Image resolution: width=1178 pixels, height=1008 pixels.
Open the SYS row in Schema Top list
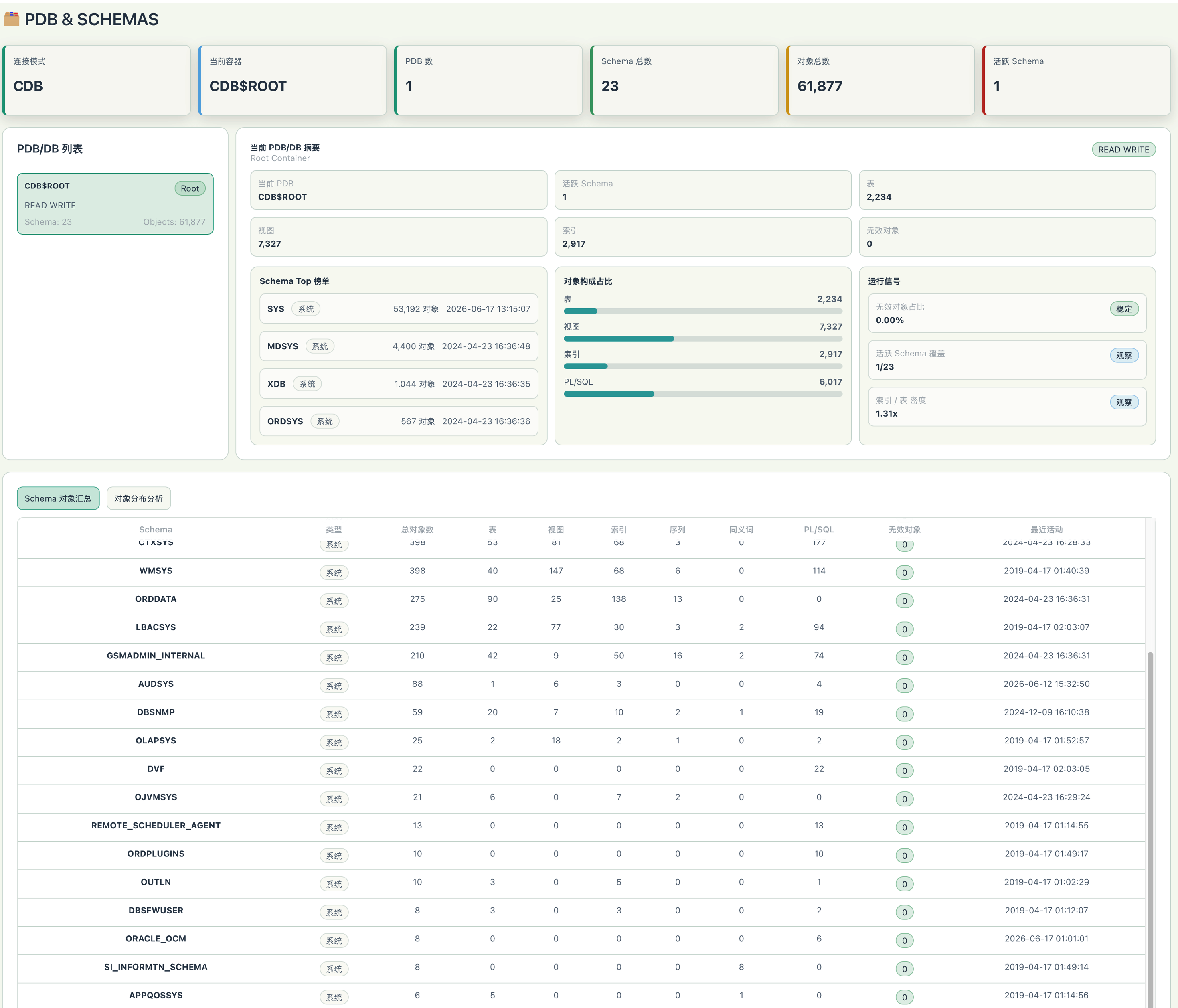click(x=399, y=309)
